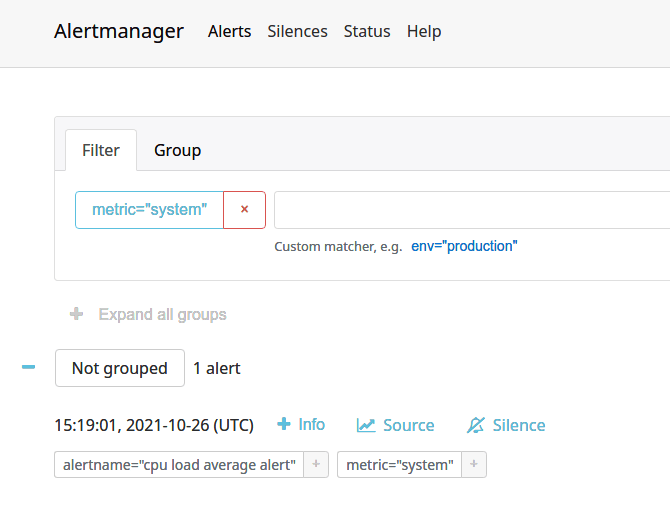Click plus next to alert's metric="system" label
Screen dimensions: 670x518
pos(474,465)
